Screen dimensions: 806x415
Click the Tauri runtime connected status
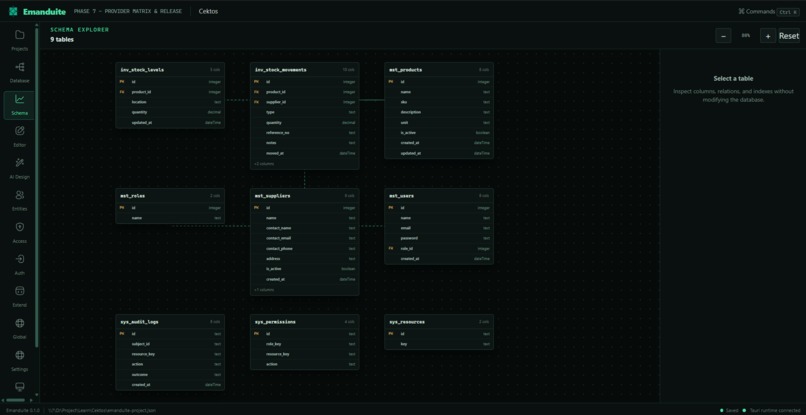pyautogui.click(x=772, y=410)
